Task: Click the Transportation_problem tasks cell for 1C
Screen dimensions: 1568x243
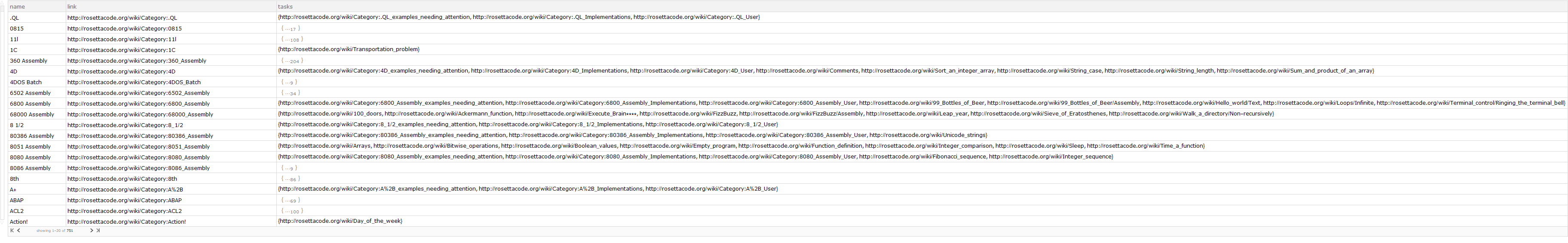Action: [922, 50]
